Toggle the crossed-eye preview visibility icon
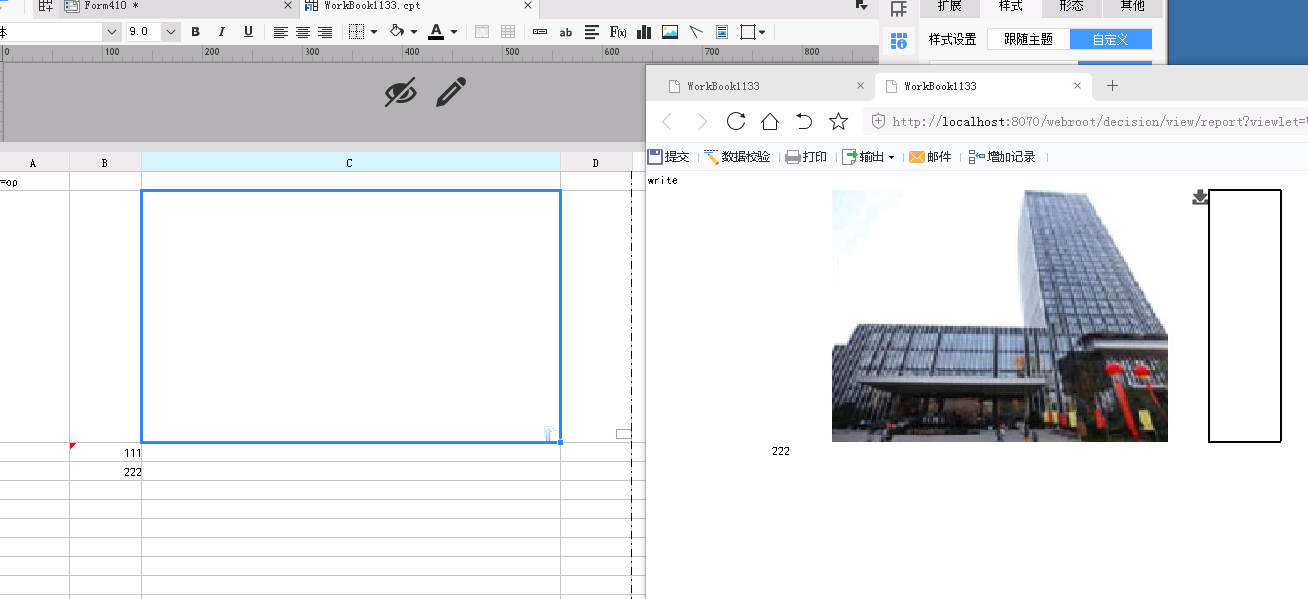 [400, 93]
